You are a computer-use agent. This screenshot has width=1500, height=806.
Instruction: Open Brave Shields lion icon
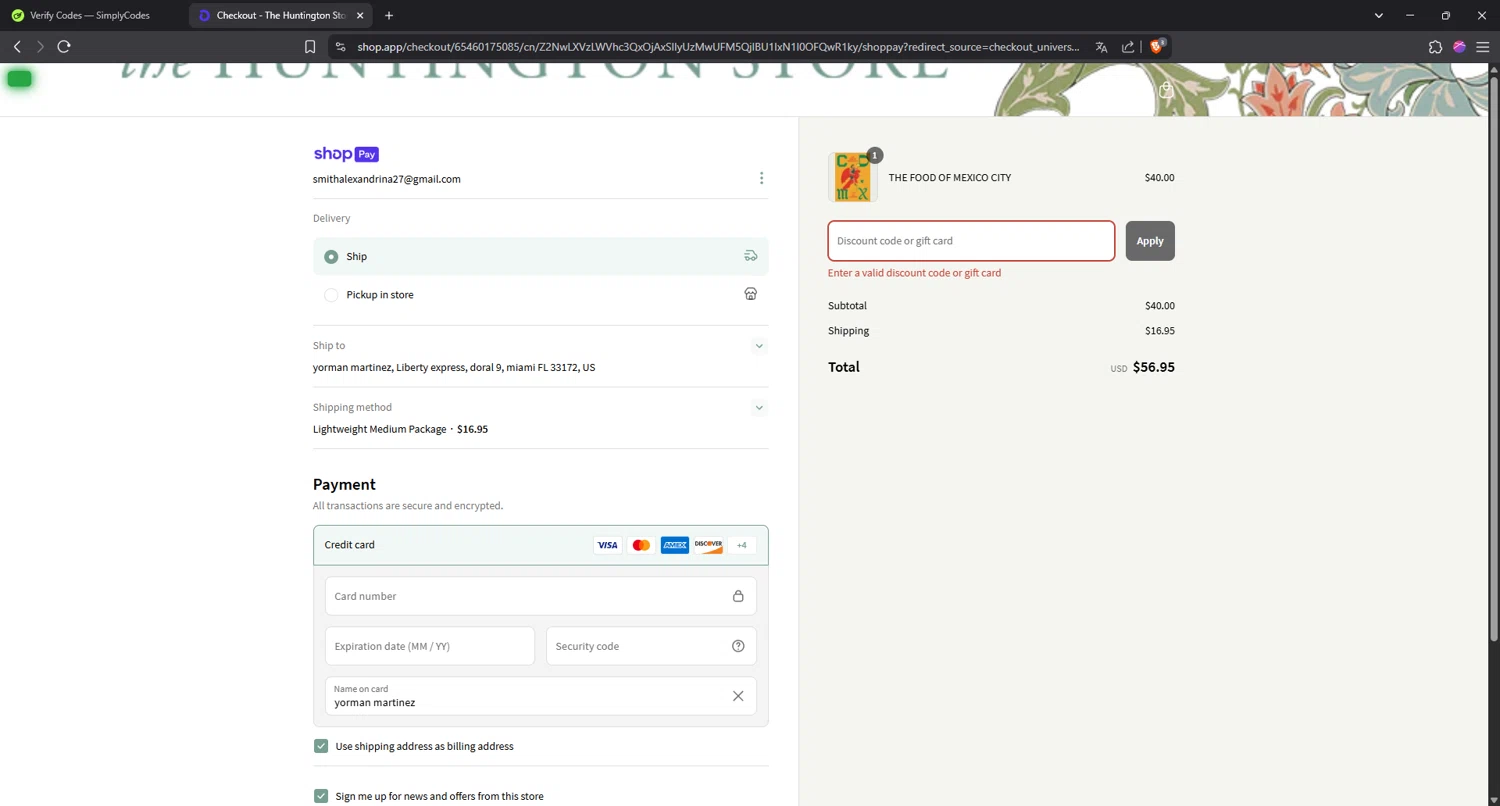coord(1157,46)
